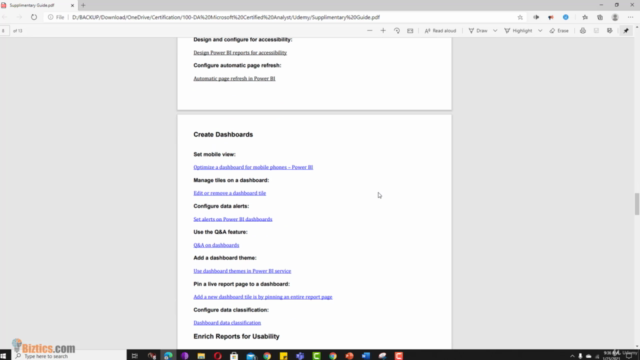Open File Explorer from the taskbar
The image size is (640, 360).
[x=201, y=356]
